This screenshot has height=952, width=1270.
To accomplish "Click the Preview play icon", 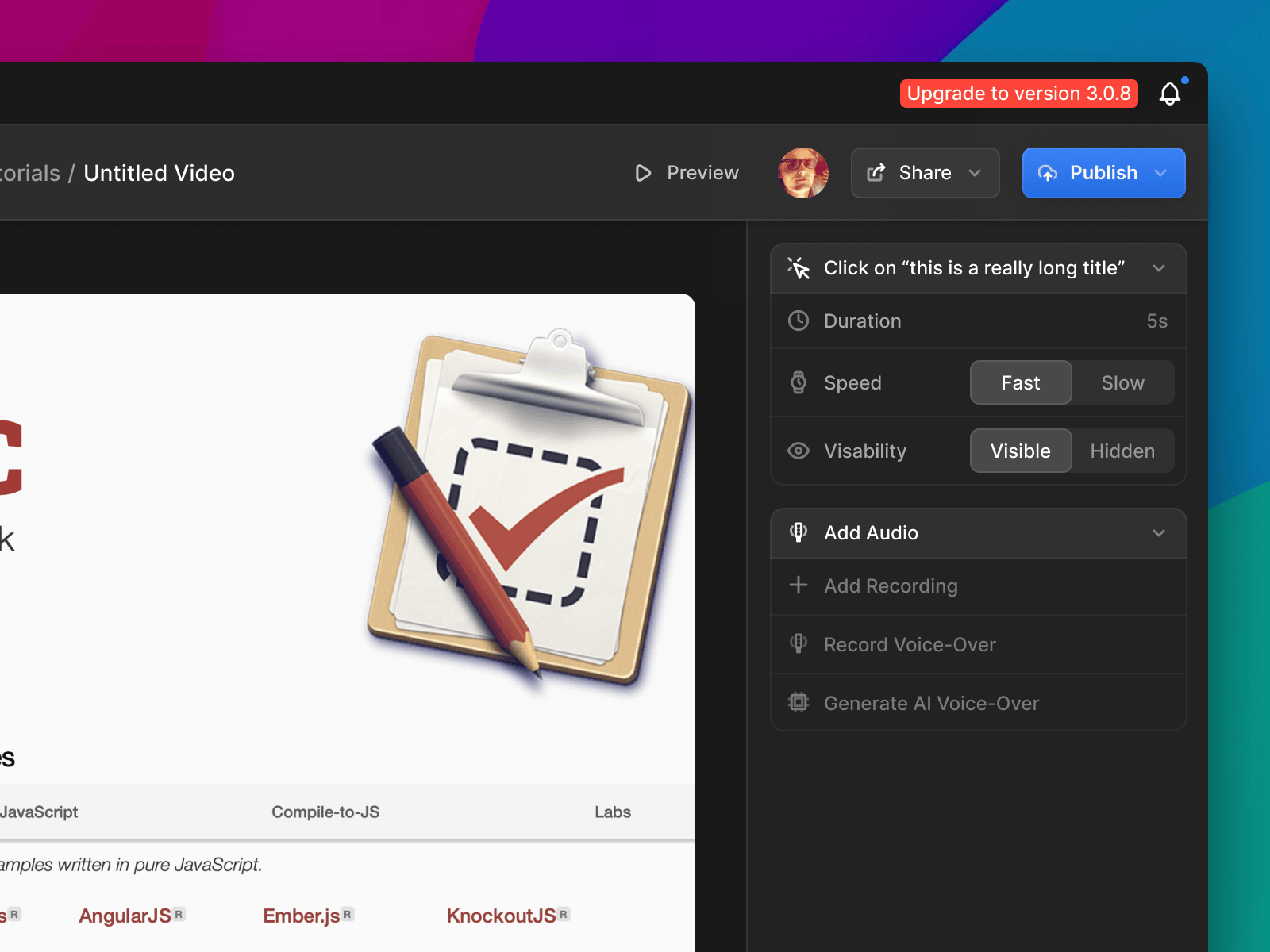I will [643, 173].
